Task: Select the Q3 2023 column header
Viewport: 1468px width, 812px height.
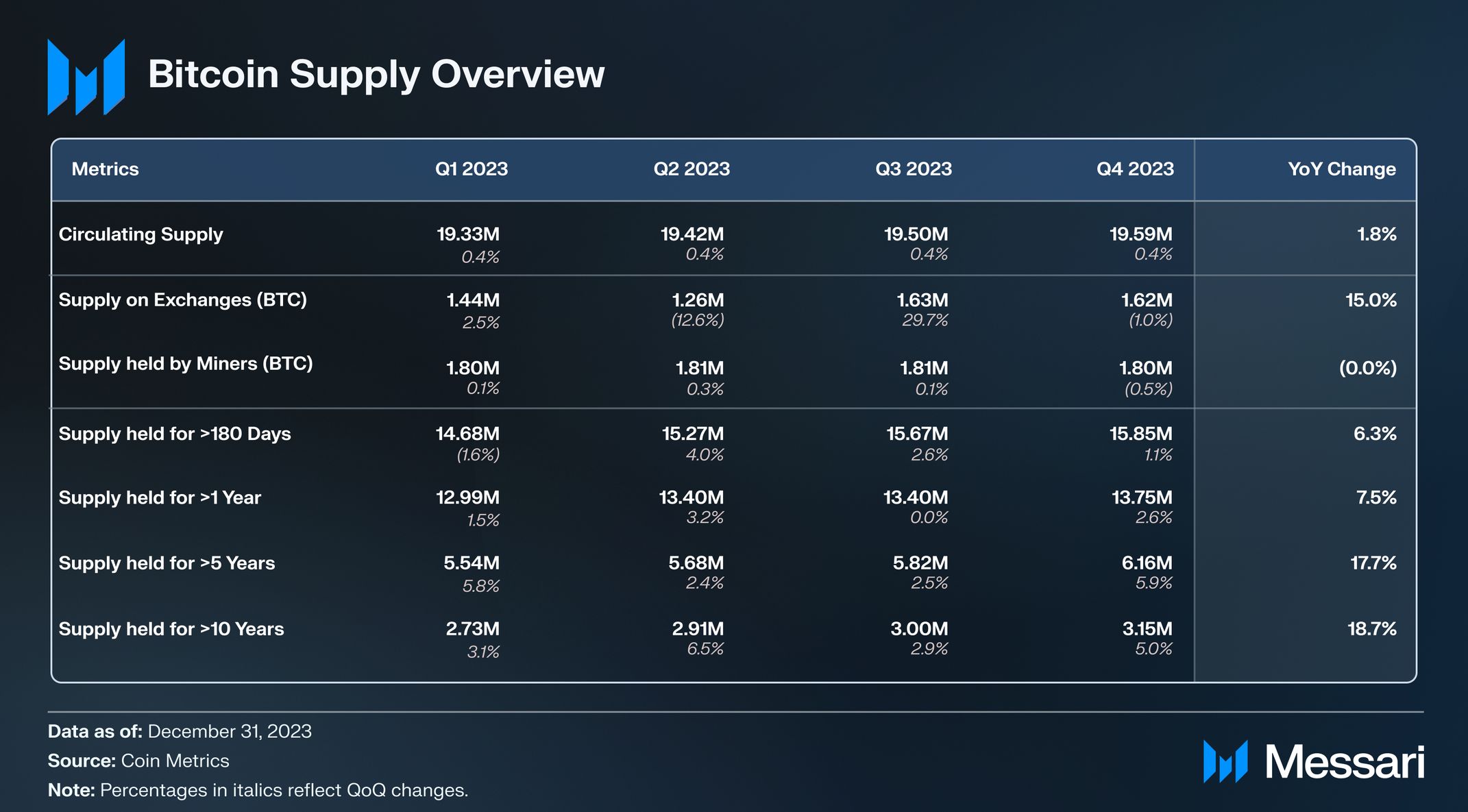Action: pos(914,169)
